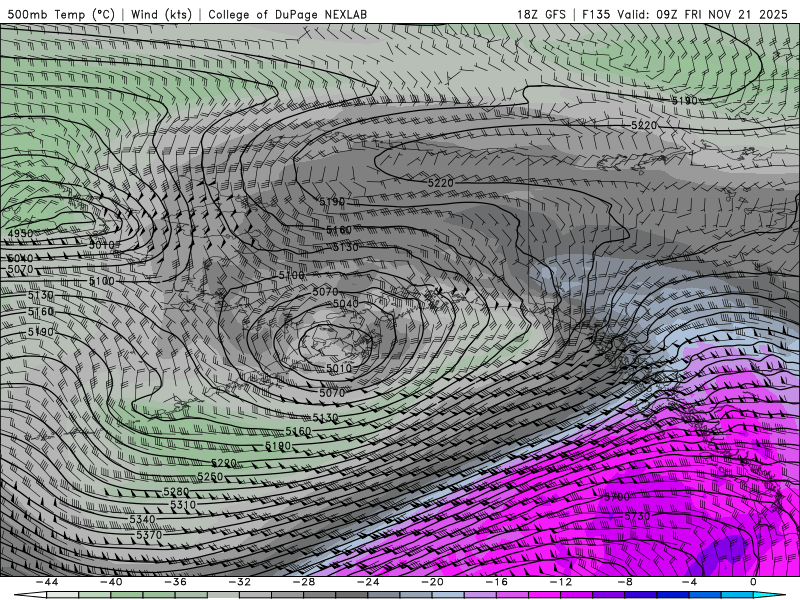Click the -12 value on the temperature scale
Image resolution: width=800 pixels, height=600 pixels.
(561, 582)
